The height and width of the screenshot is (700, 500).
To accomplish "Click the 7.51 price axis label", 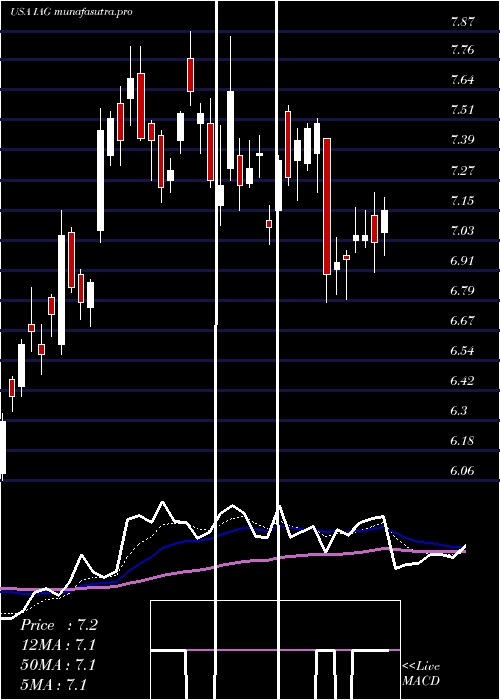I will 462,110.
